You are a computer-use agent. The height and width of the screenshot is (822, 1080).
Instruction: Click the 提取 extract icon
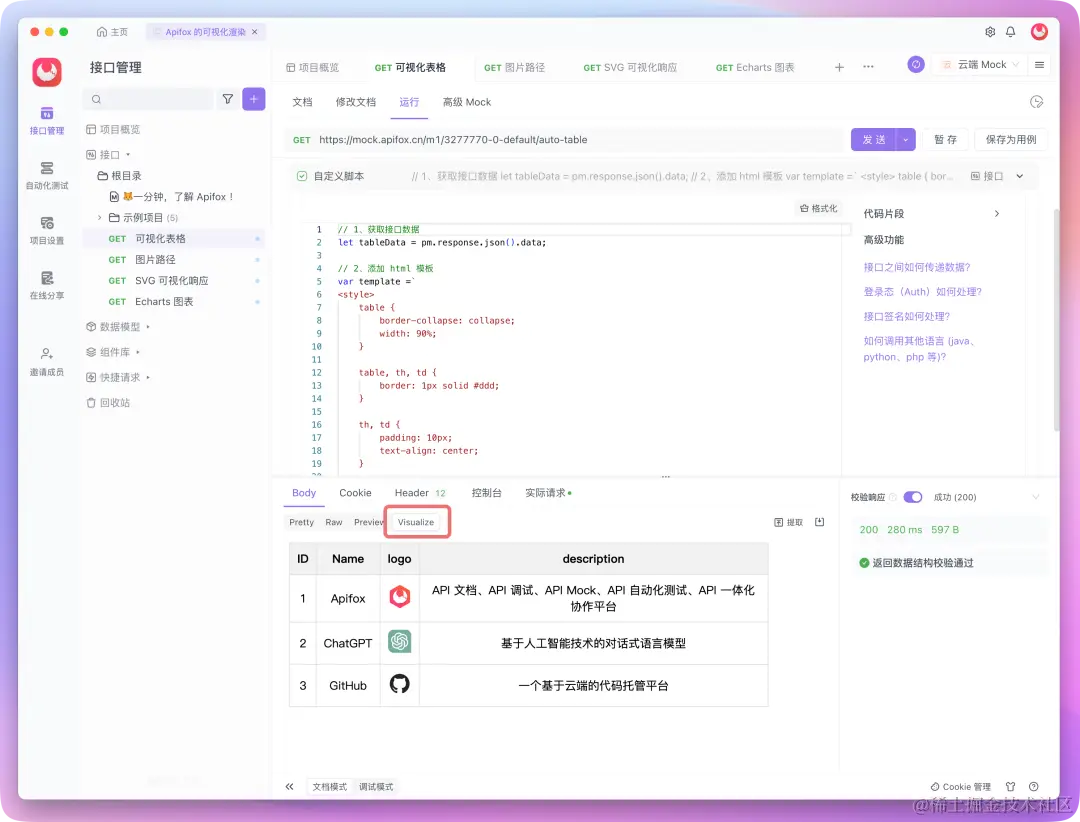coord(789,522)
